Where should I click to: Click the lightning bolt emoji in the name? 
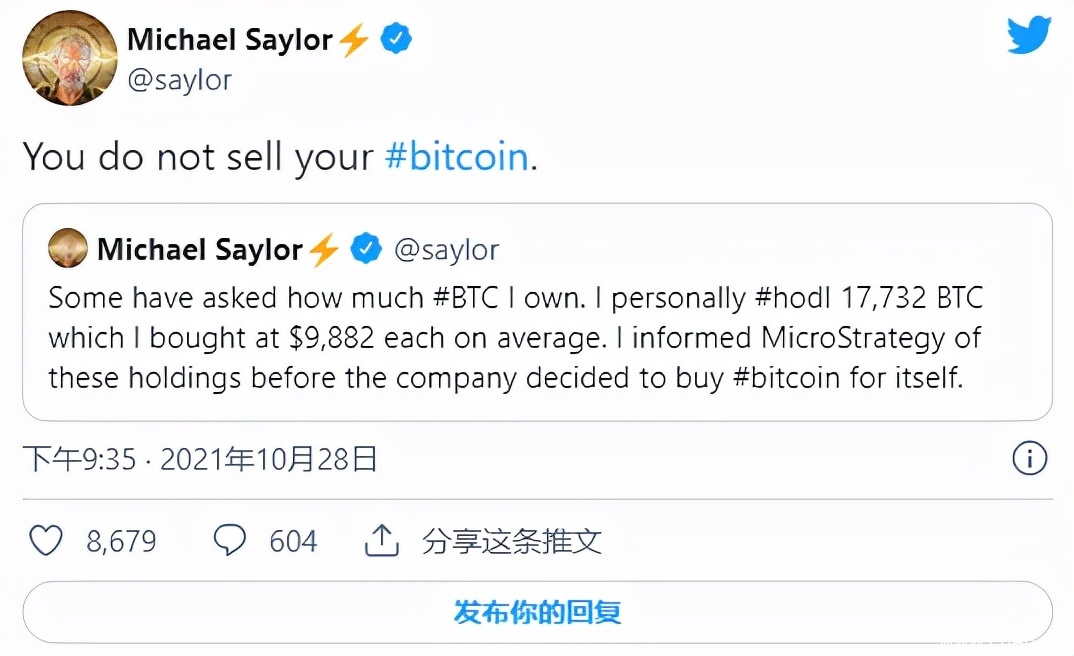coord(354,38)
